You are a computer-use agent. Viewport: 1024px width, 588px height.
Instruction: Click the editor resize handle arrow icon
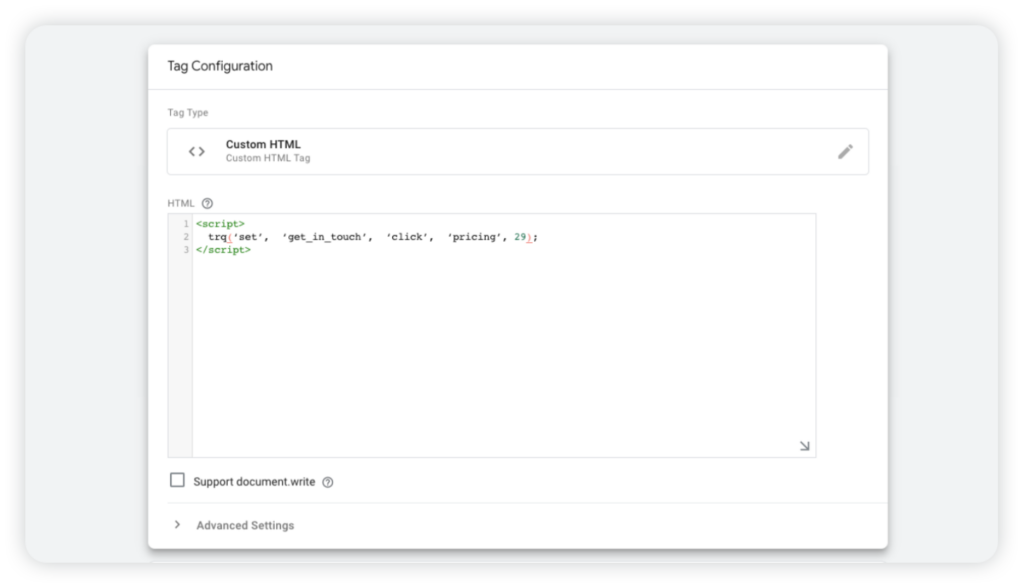tap(803, 447)
